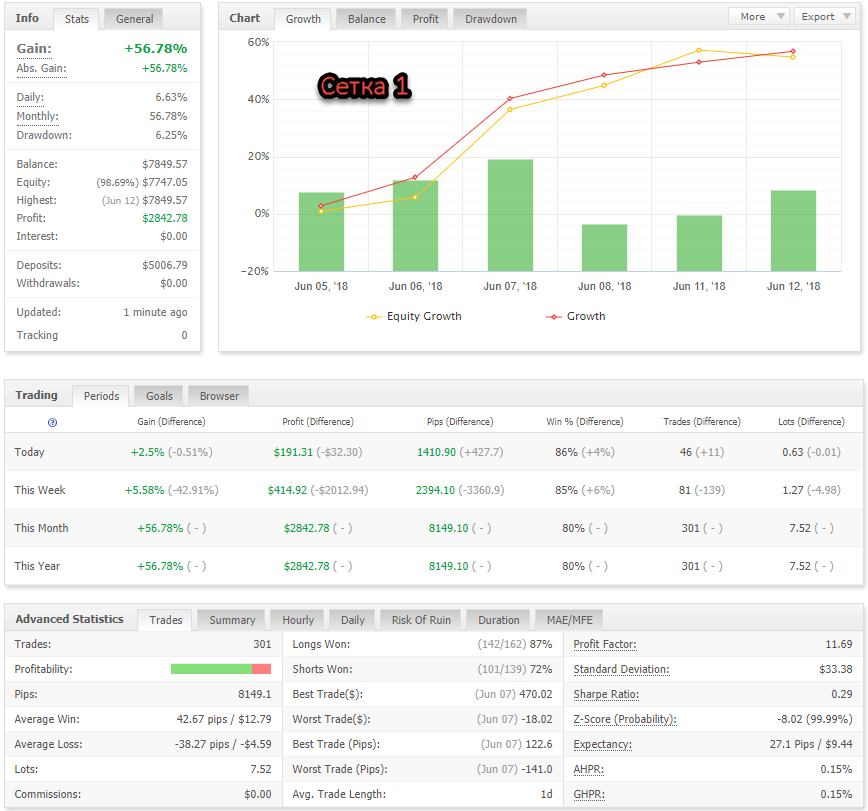Open the Browser tab in Trading
The height and width of the screenshot is (811, 868).
pyautogui.click(x=219, y=396)
